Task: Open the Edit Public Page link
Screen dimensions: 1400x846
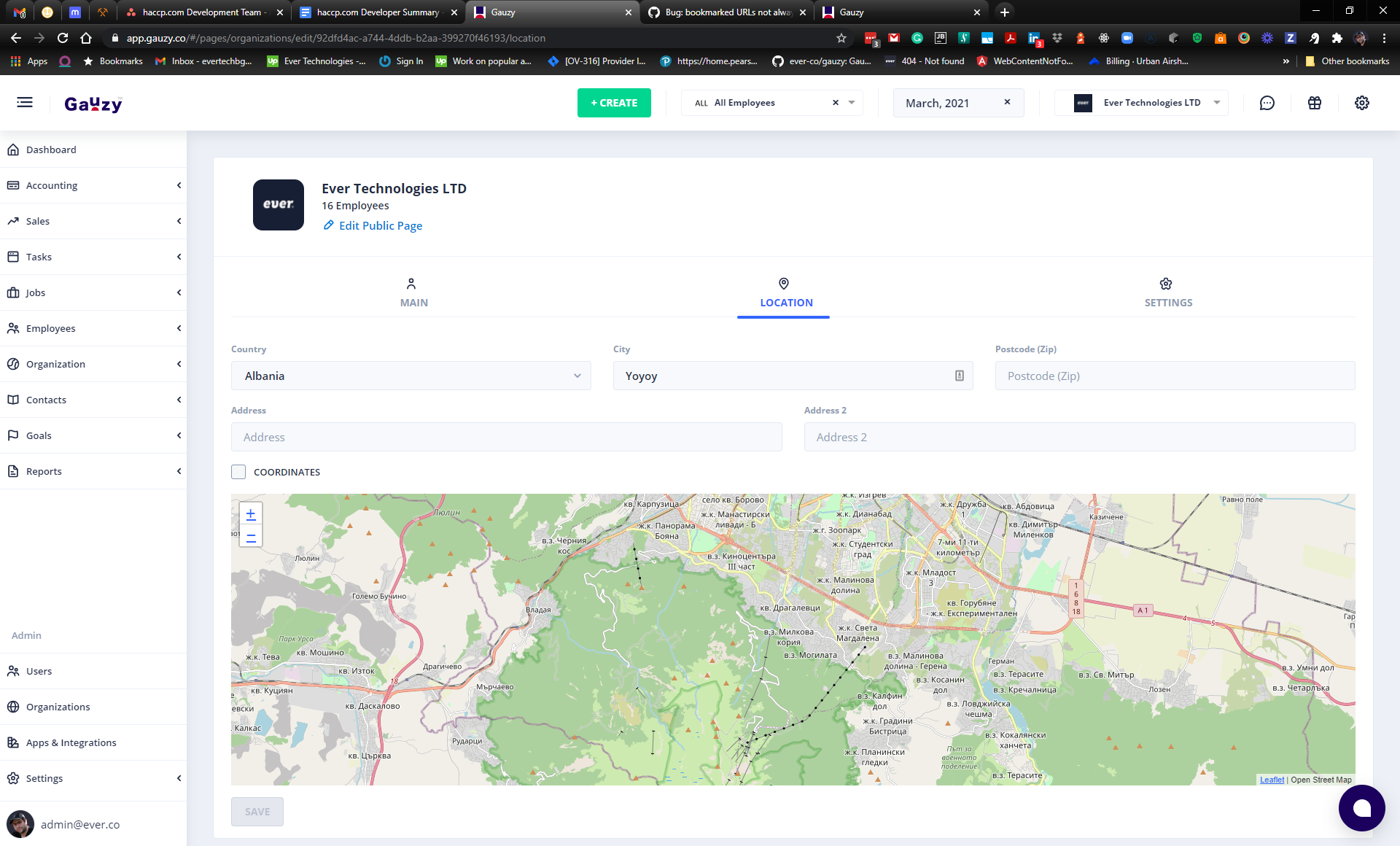Action: coord(380,225)
